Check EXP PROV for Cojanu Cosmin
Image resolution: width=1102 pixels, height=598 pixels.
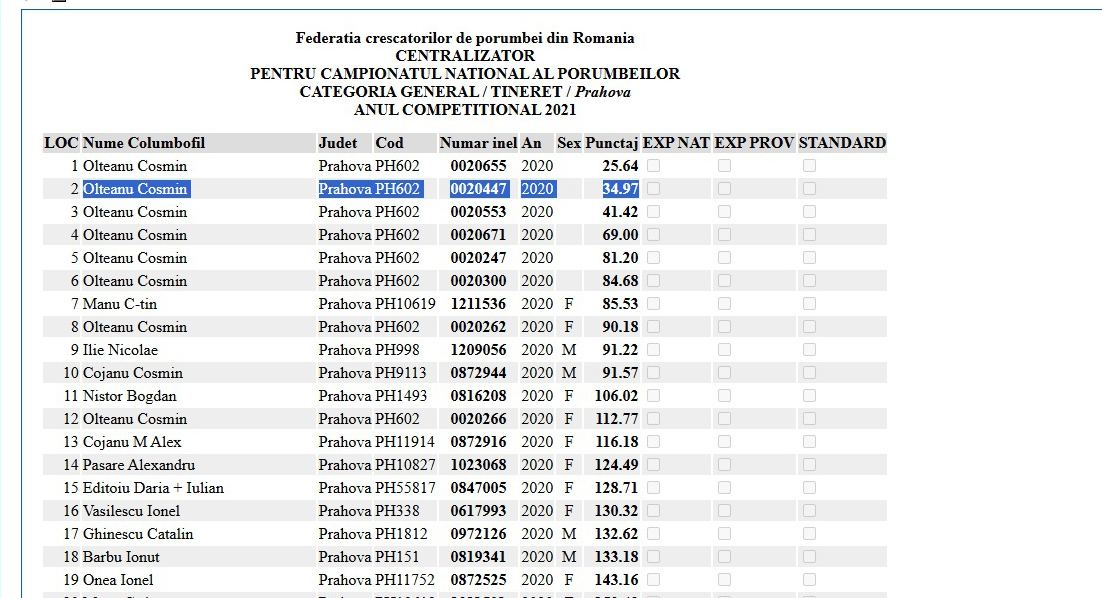coord(724,373)
